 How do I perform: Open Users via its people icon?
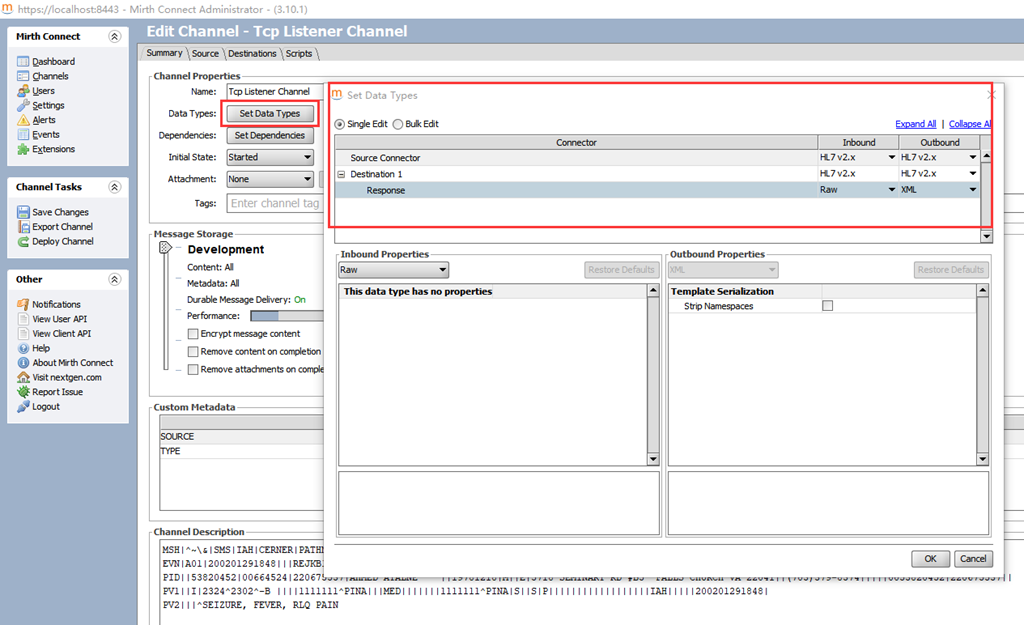point(23,91)
